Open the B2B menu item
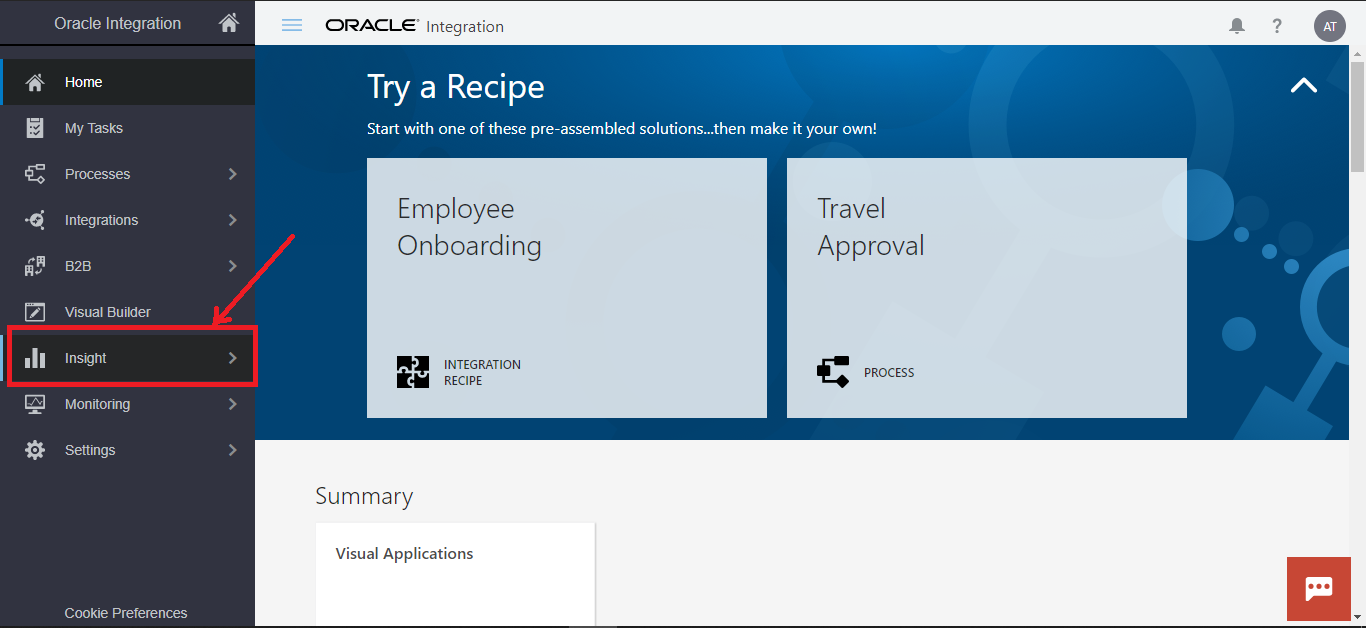The height and width of the screenshot is (628, 1366). pyautogui.click(x=78, y=266)
